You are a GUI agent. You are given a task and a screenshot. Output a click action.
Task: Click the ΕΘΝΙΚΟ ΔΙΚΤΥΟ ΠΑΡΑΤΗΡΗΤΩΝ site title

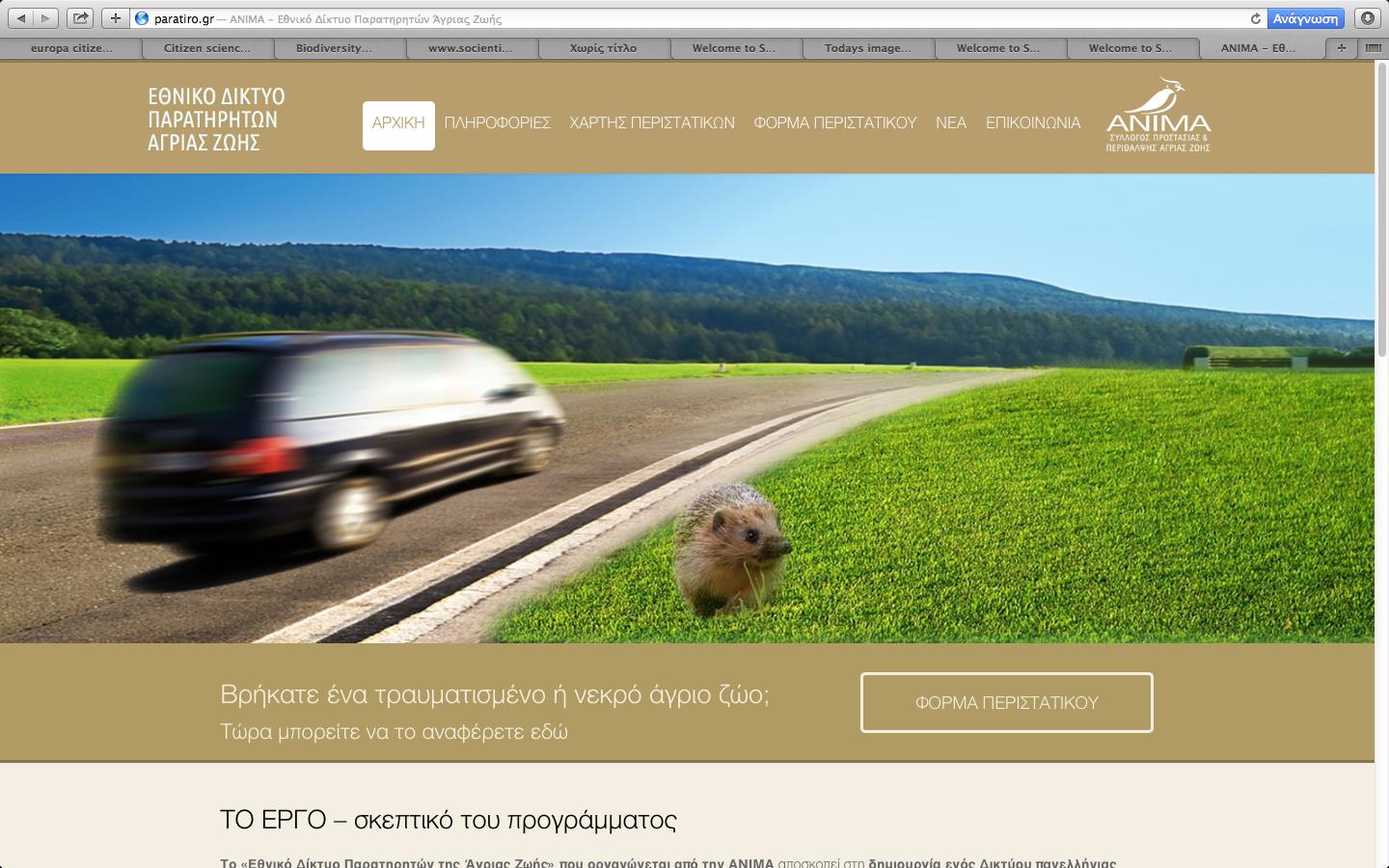[x=216, y=120]
